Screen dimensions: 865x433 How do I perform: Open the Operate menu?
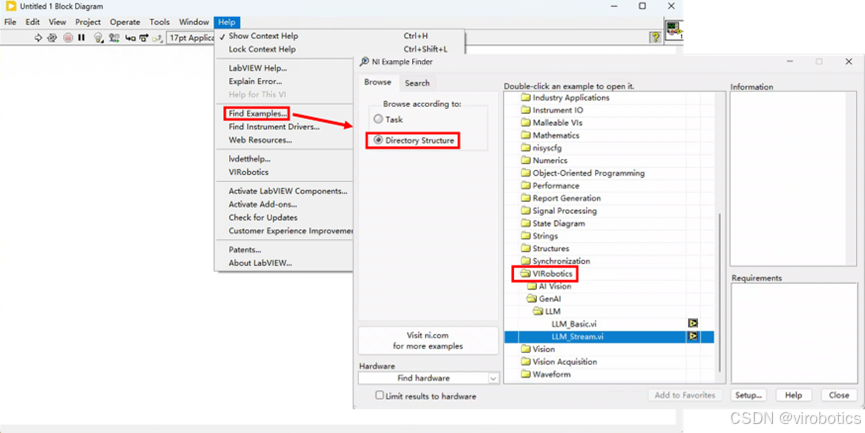(x=125, y=22)
